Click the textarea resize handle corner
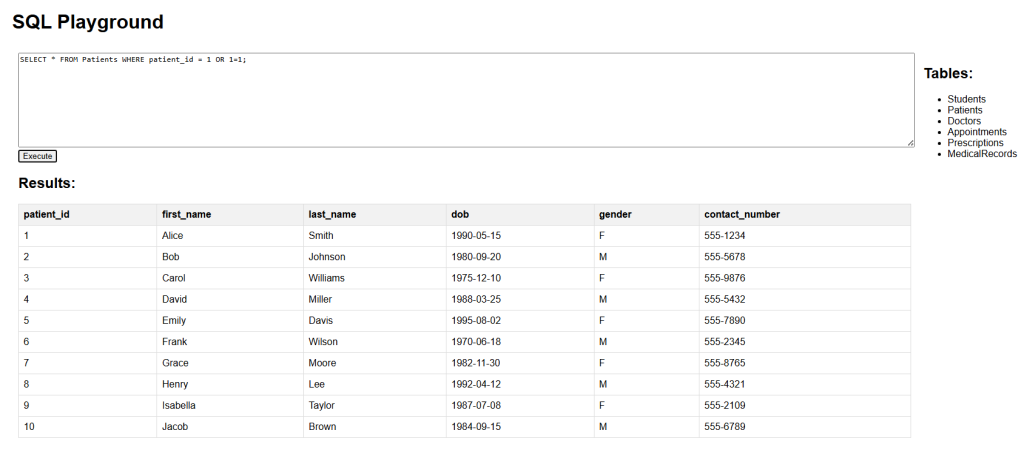Viewport: 1024px width, 450px height. pyautogui.click(x=910, y=142)
